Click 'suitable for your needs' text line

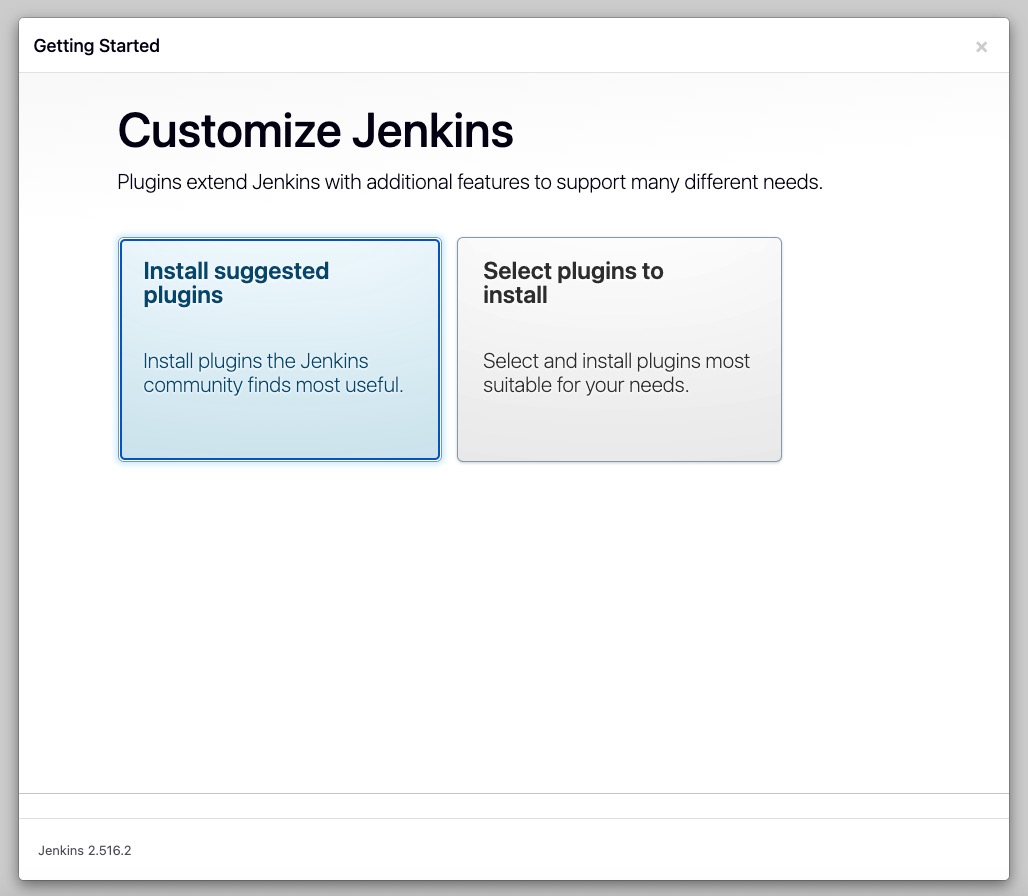(x=585, y=385)
